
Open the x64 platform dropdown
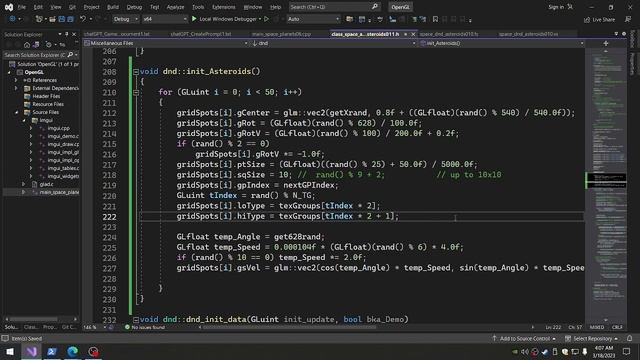pyautogui.click(x=164, y=19)
